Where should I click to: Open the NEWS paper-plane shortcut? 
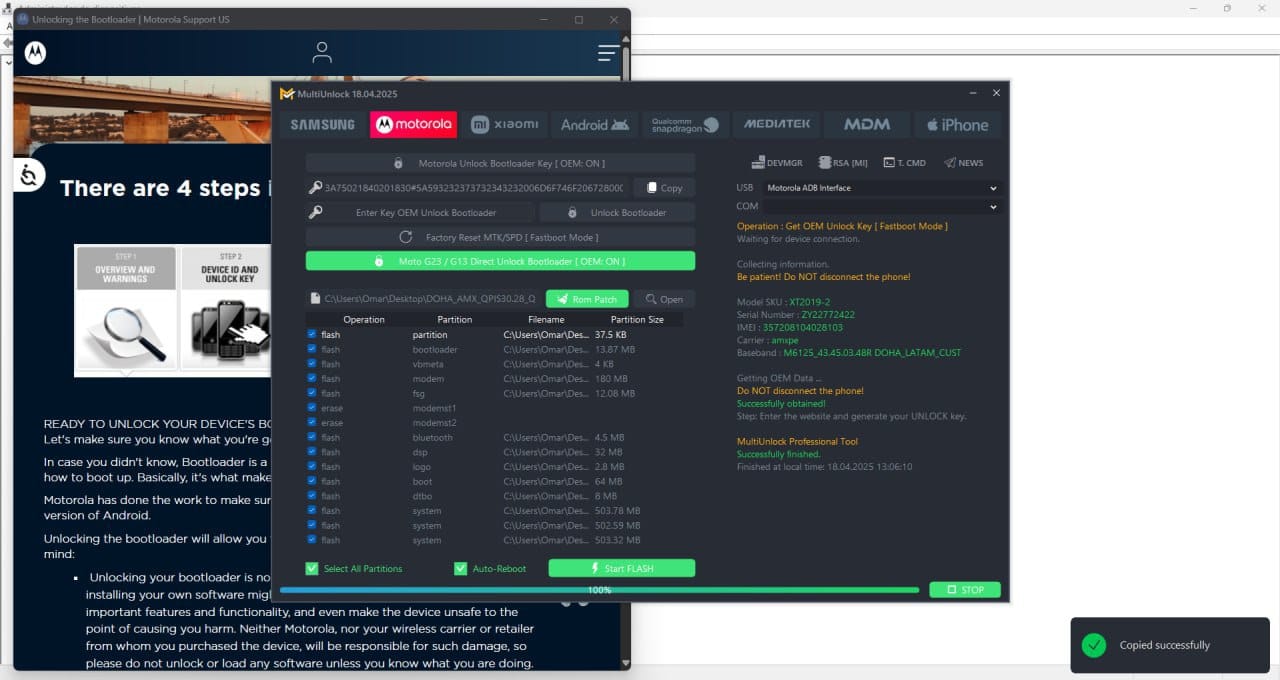(963, 163)
